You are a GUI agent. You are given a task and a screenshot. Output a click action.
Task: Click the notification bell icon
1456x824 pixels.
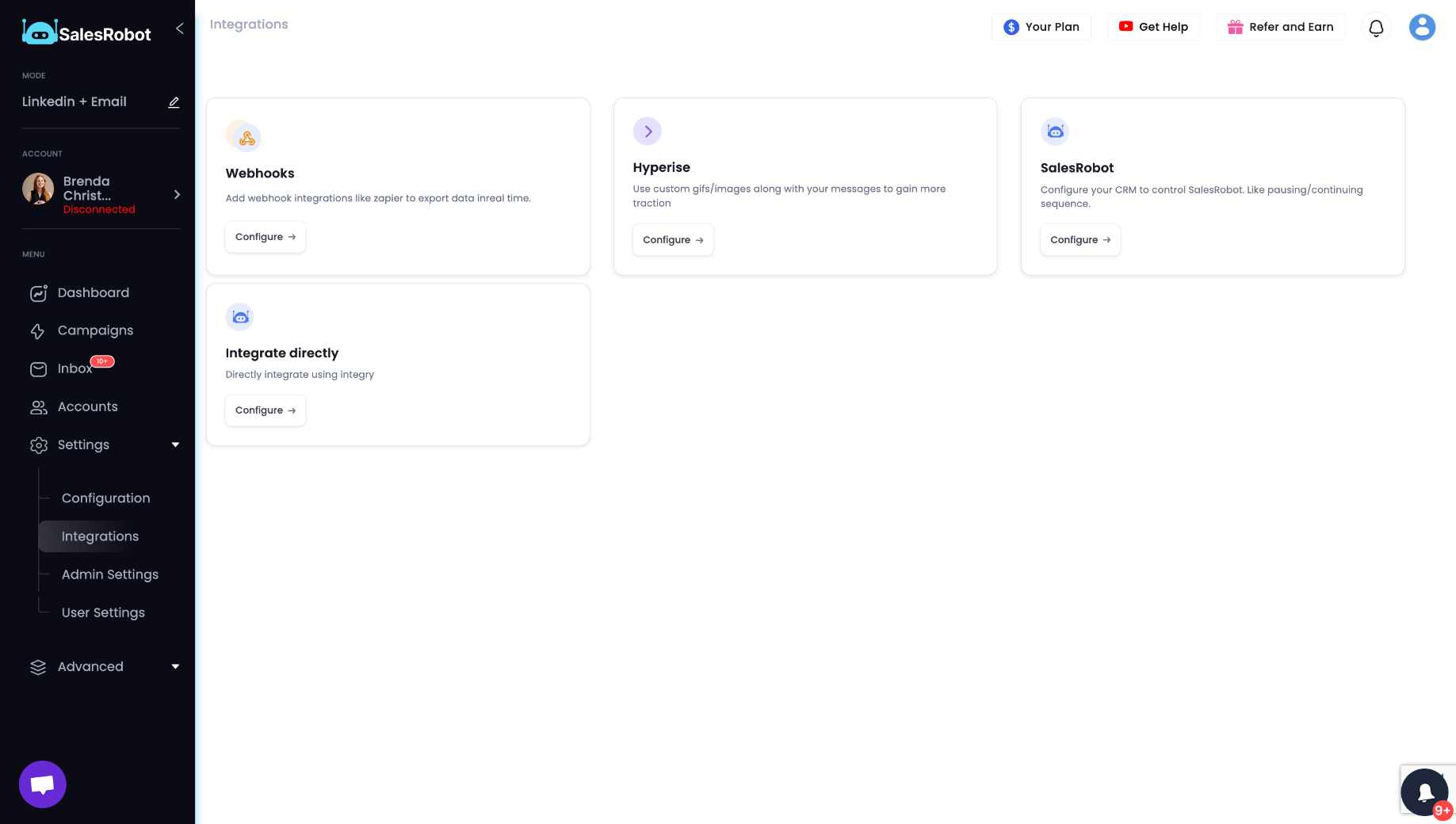click(1376, 27)
